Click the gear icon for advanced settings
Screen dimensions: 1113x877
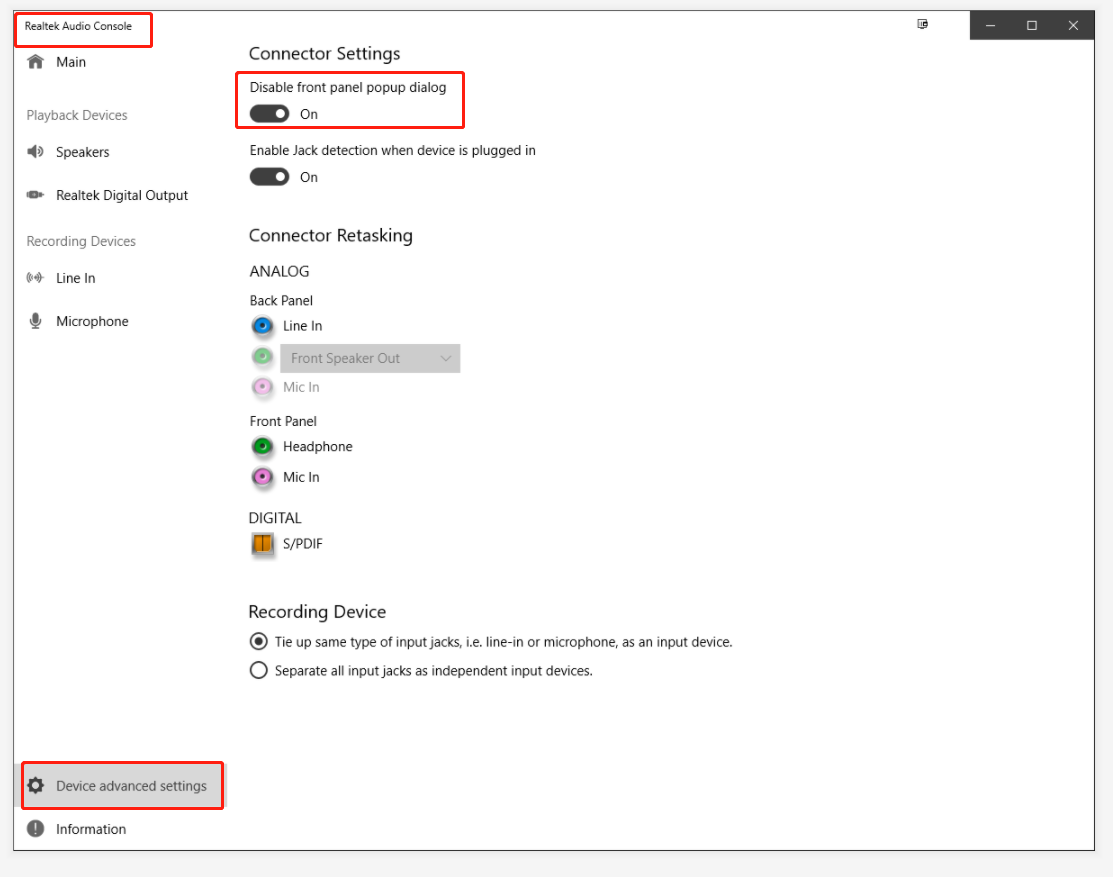tap(35, 785)
